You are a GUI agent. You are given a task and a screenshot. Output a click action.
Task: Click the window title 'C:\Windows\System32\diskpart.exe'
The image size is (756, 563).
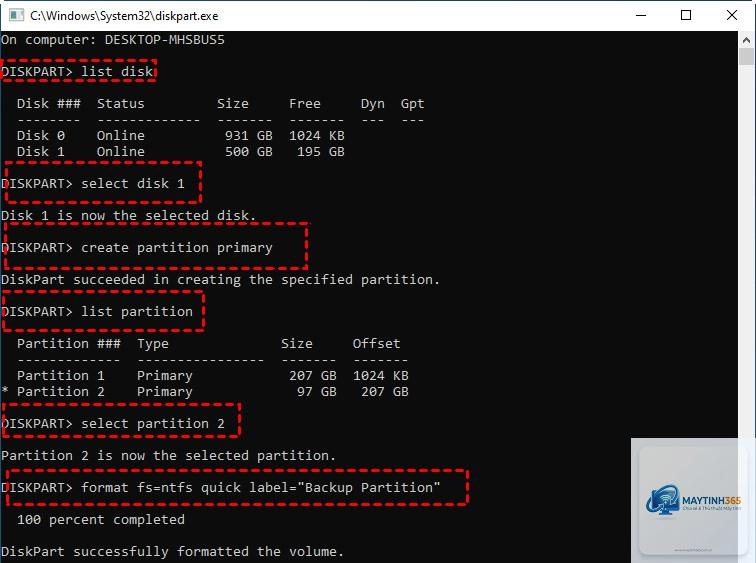click(124, 16)
